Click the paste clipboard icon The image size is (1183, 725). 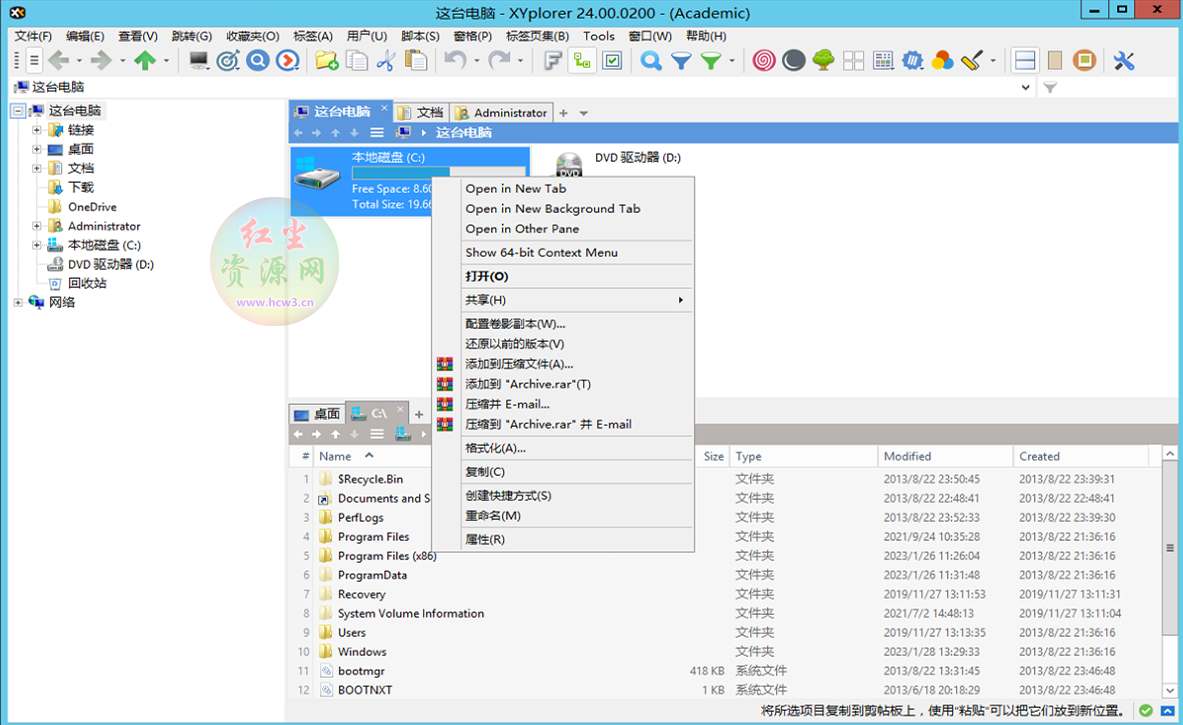tap(416, 60)
